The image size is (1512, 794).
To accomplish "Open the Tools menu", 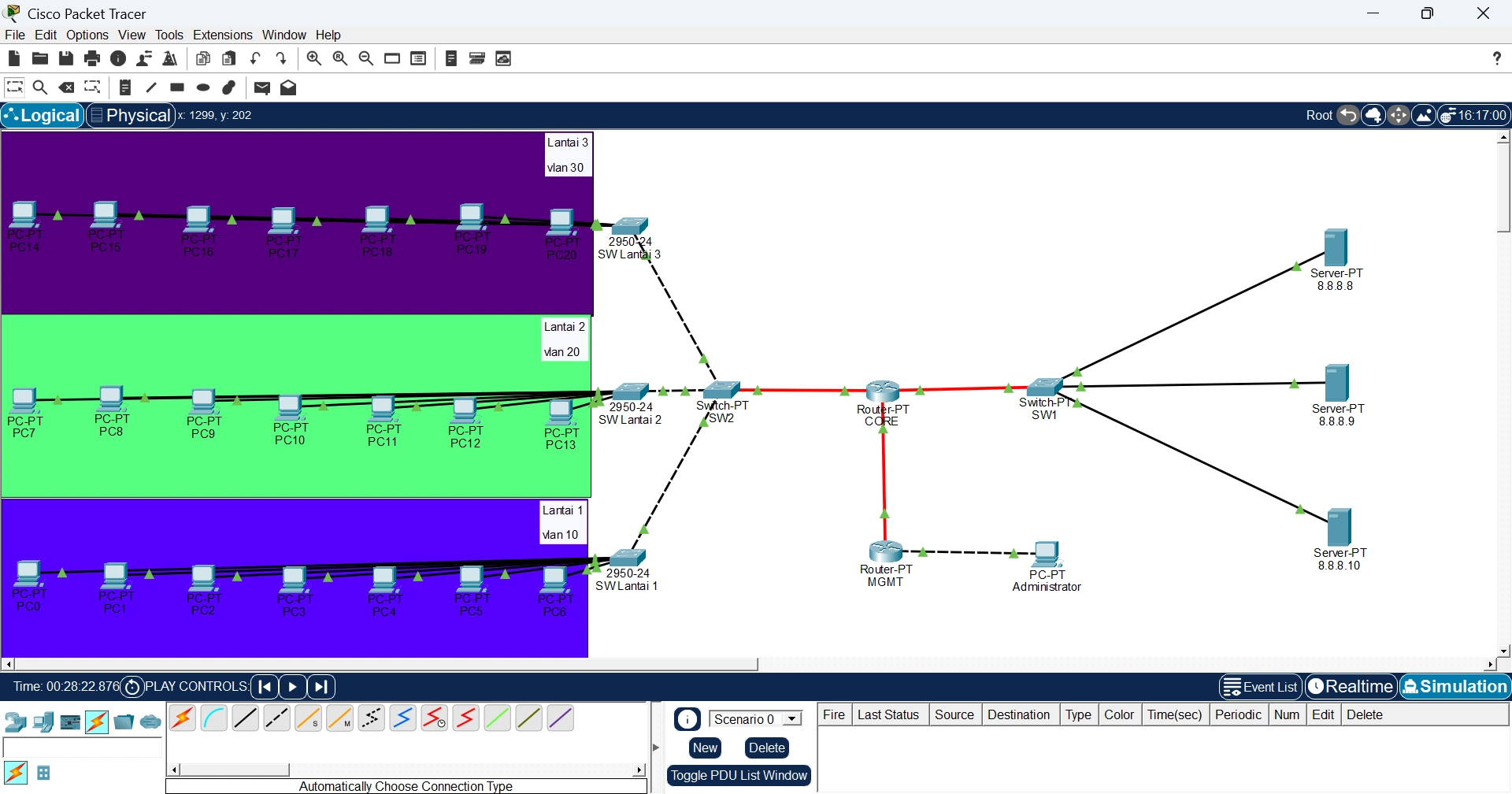I will pos(169,35).
